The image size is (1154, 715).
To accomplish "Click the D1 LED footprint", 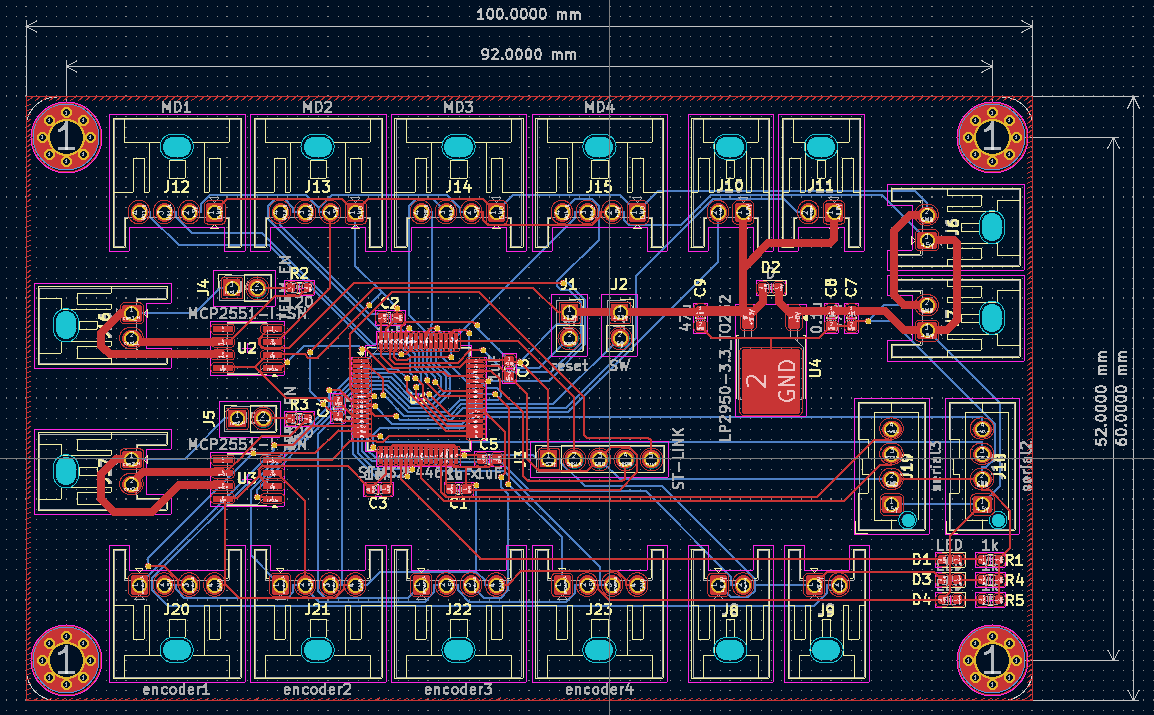I will pyautogui.click(x=951, y=560).
